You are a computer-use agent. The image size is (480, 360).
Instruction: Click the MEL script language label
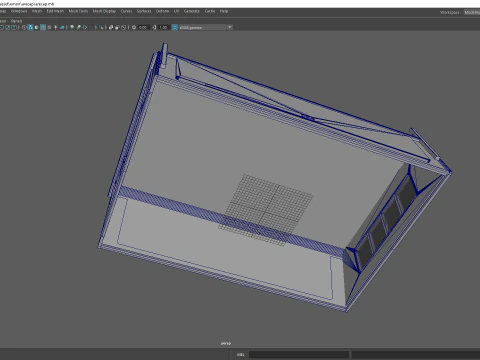(x=240, y=354)
